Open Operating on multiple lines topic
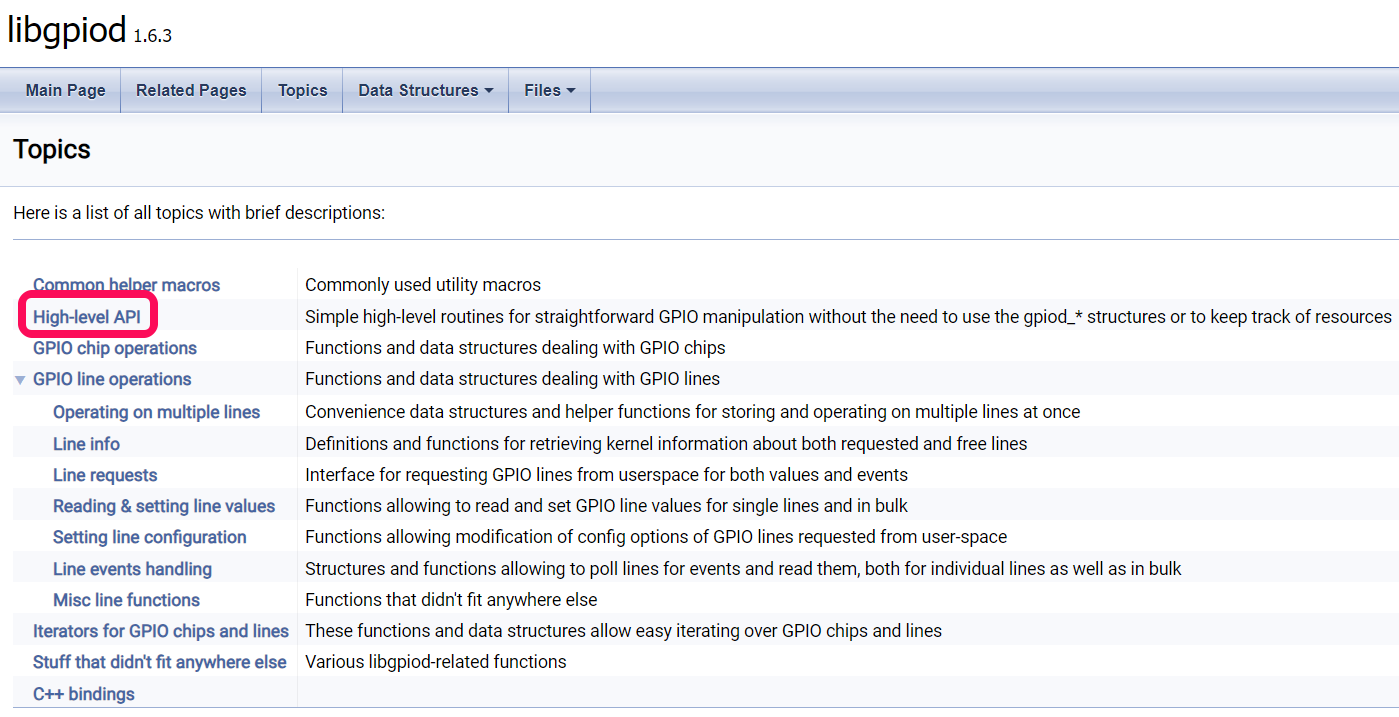The width and height of the screenshot is (1399, 717). point(157,412)
